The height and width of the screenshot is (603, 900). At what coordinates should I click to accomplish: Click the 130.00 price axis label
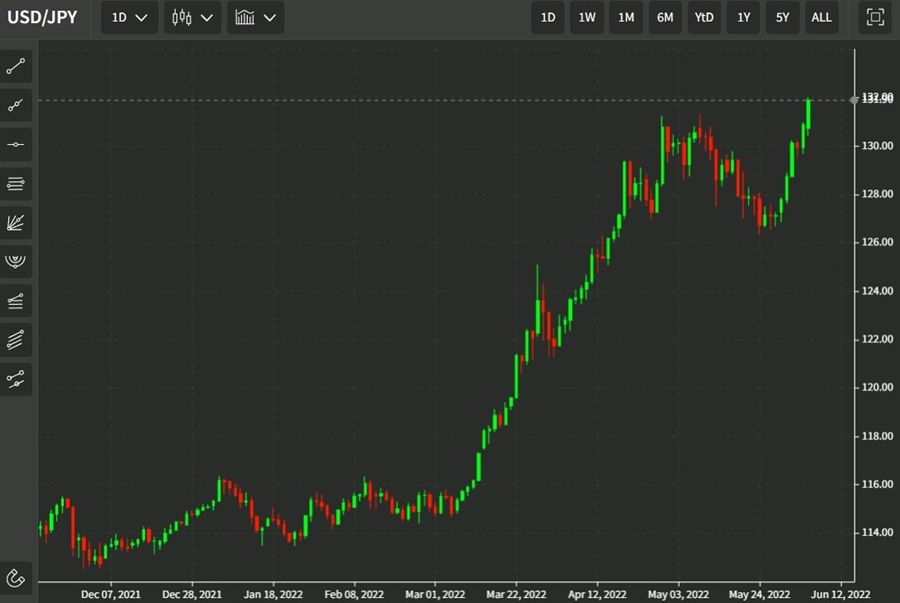tap(877, 146)
